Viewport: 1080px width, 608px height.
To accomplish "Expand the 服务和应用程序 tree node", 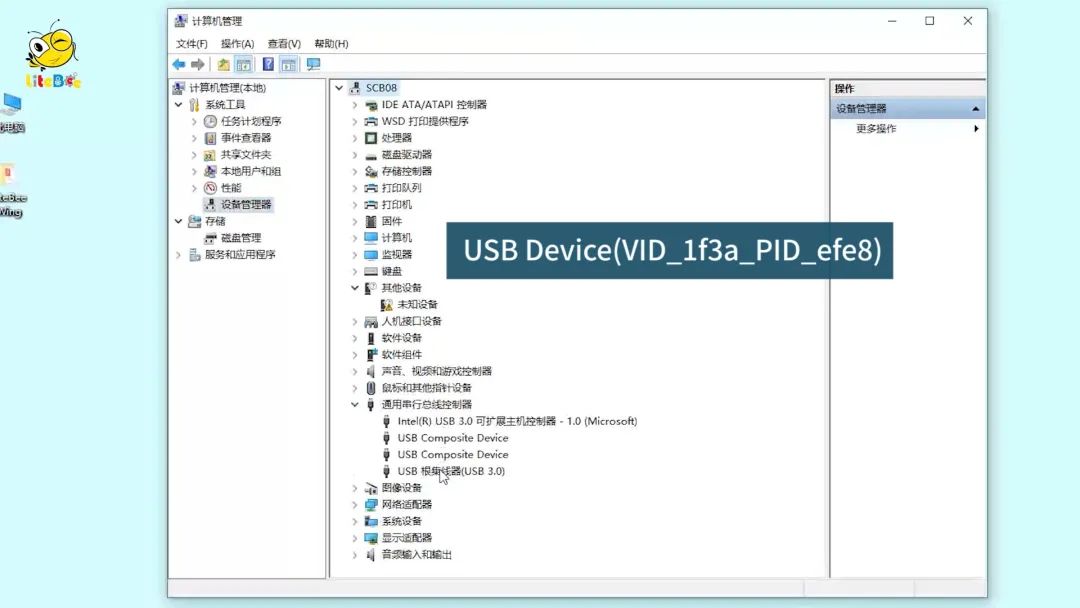I will (x=179, y=255).
